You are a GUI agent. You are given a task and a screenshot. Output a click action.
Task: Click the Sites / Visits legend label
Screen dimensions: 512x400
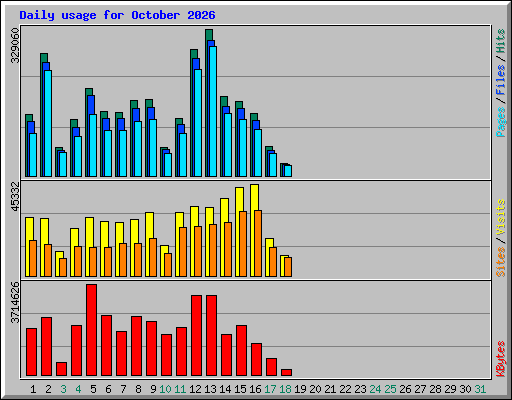coord(501,238)
